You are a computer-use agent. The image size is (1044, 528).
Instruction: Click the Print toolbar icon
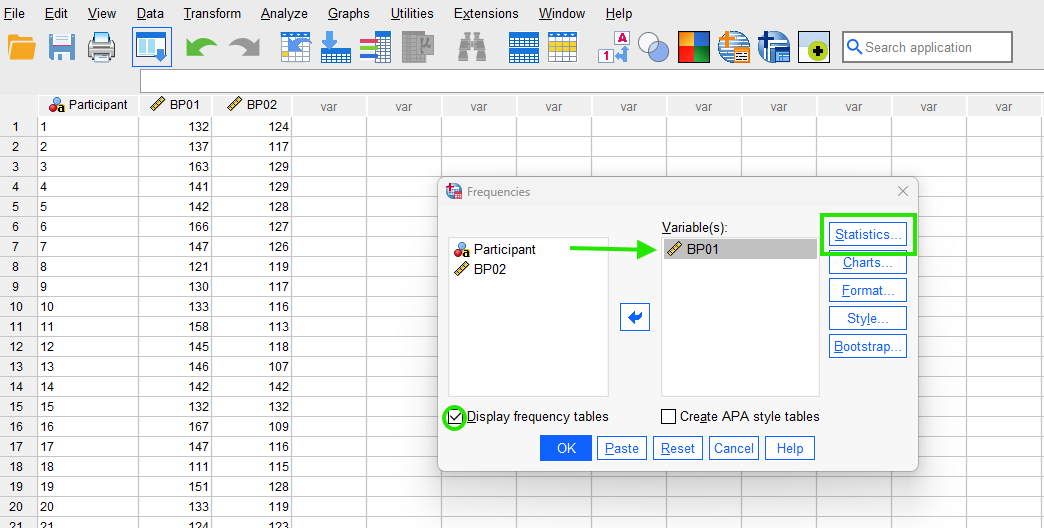102,47
